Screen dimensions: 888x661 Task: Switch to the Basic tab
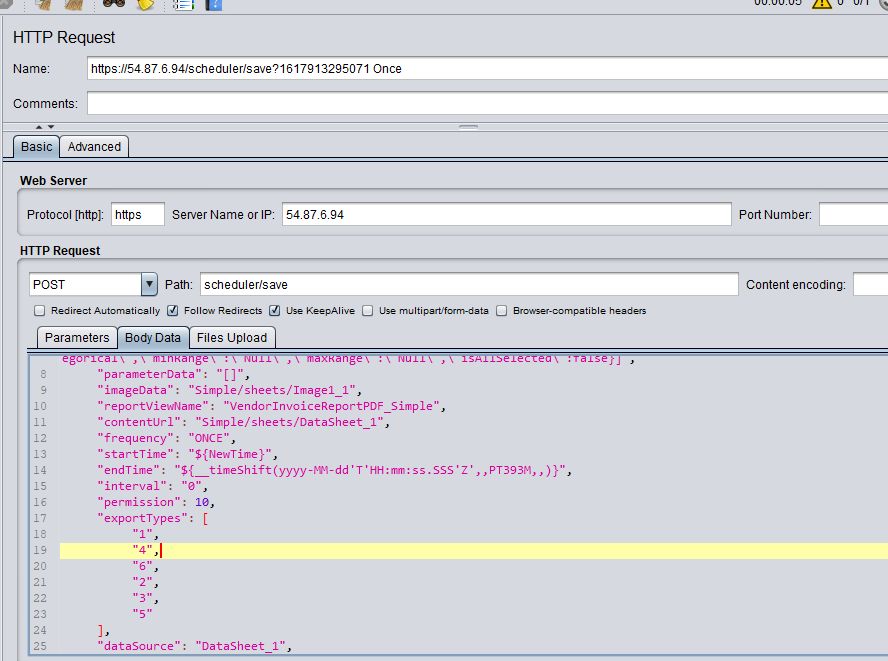[x=36, y=147]
